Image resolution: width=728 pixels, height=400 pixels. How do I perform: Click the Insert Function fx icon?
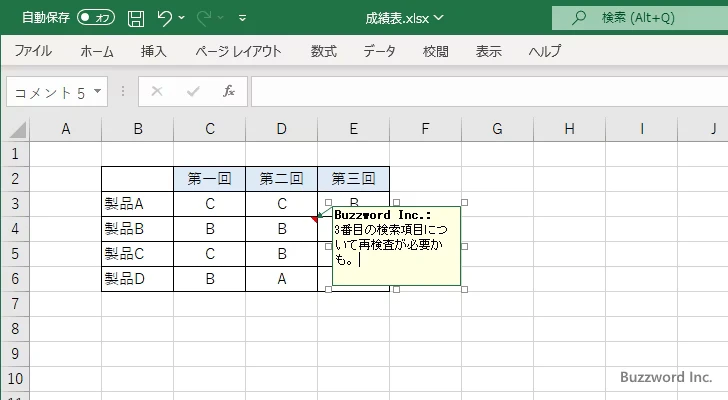click(229, 91)
